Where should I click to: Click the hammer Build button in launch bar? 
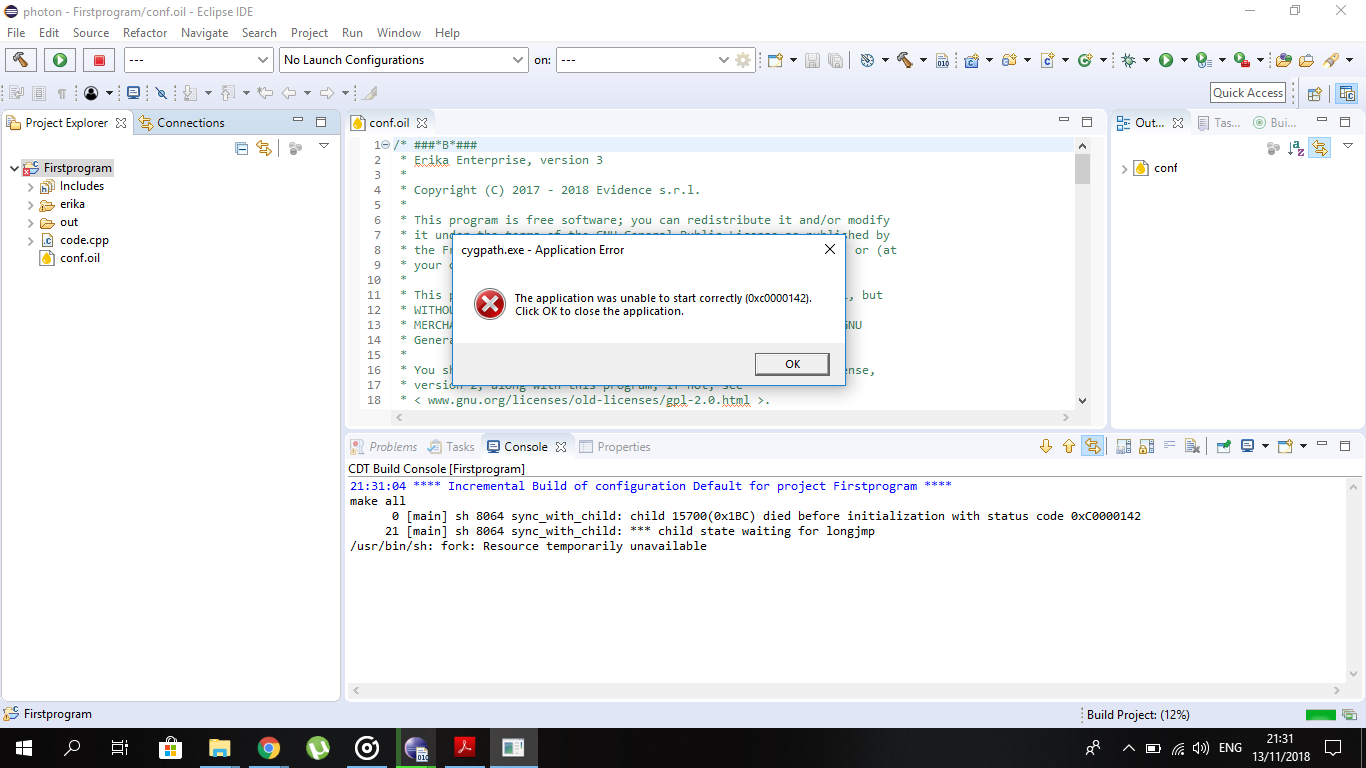[x=20, y=60]
